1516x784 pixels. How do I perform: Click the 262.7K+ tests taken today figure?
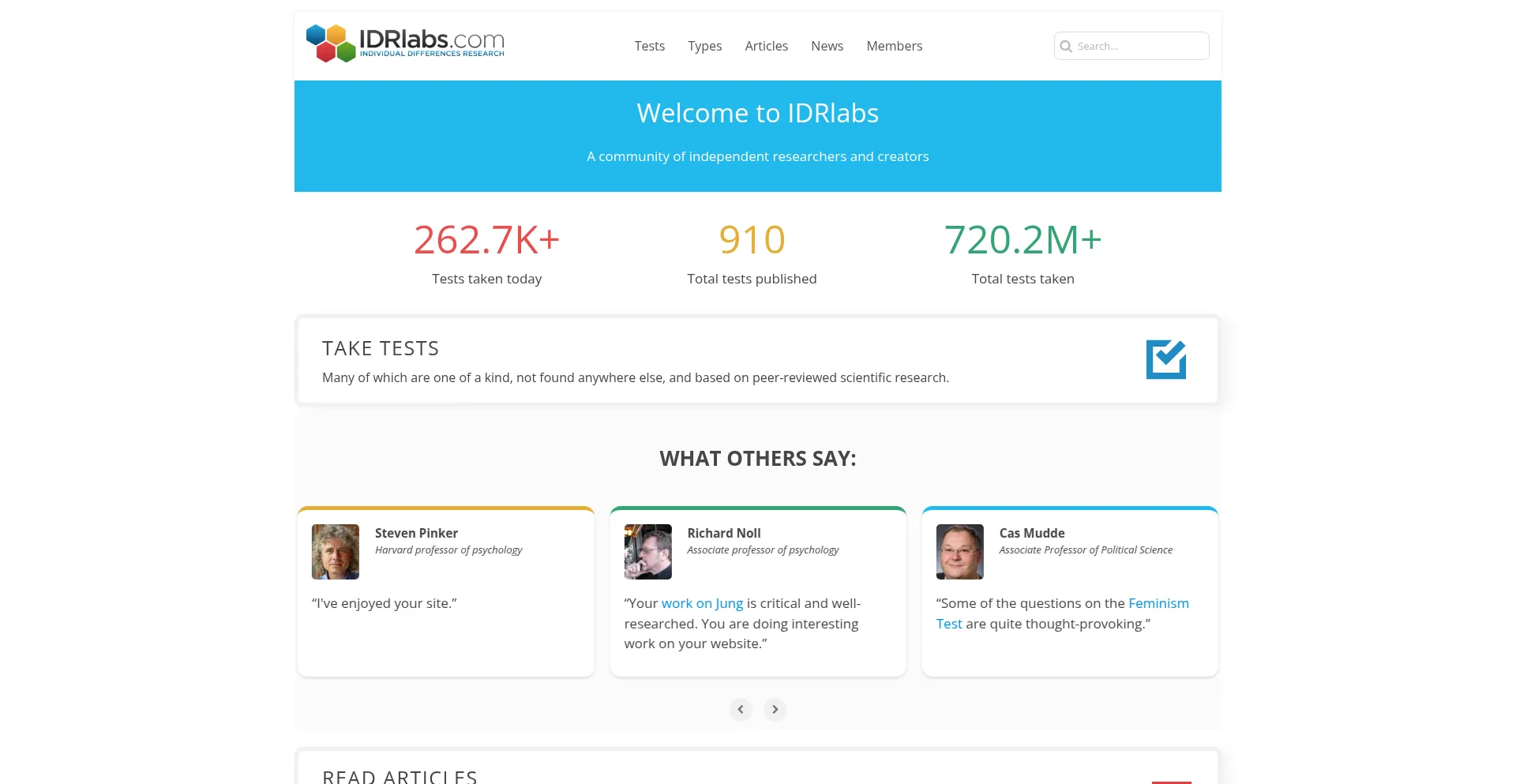487,240
